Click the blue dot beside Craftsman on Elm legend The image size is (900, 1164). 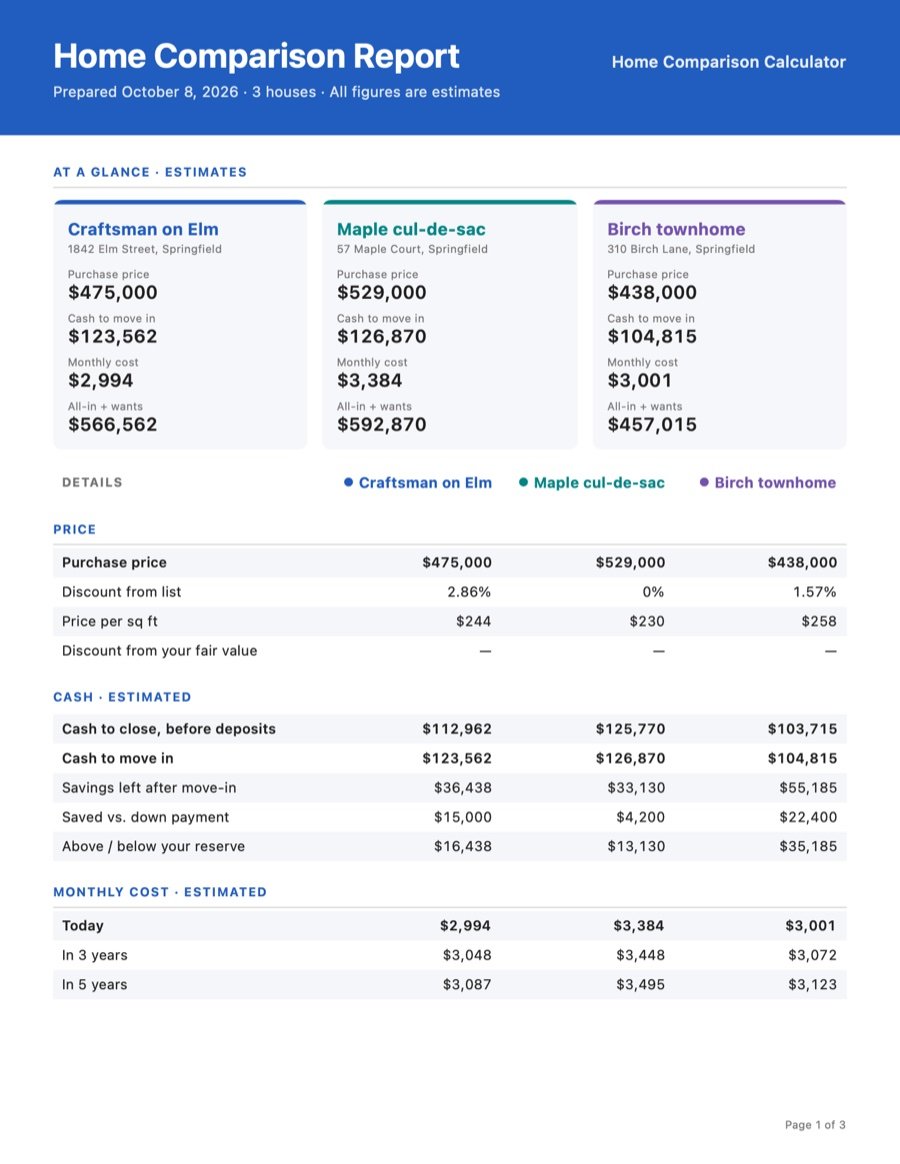348,483
